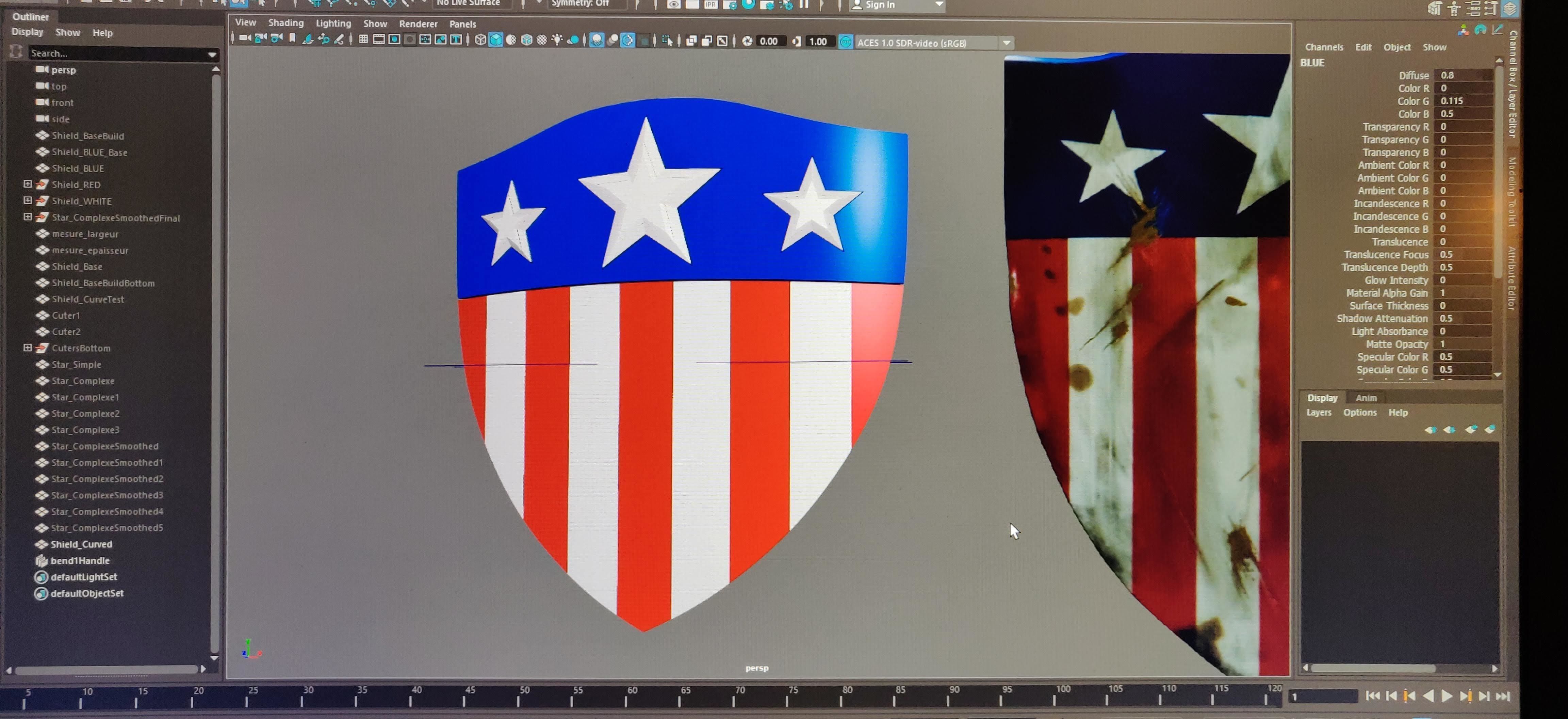Click the channel box manipulator icon
Viewport: 1568px width, 719px height.
(1463, 29)
